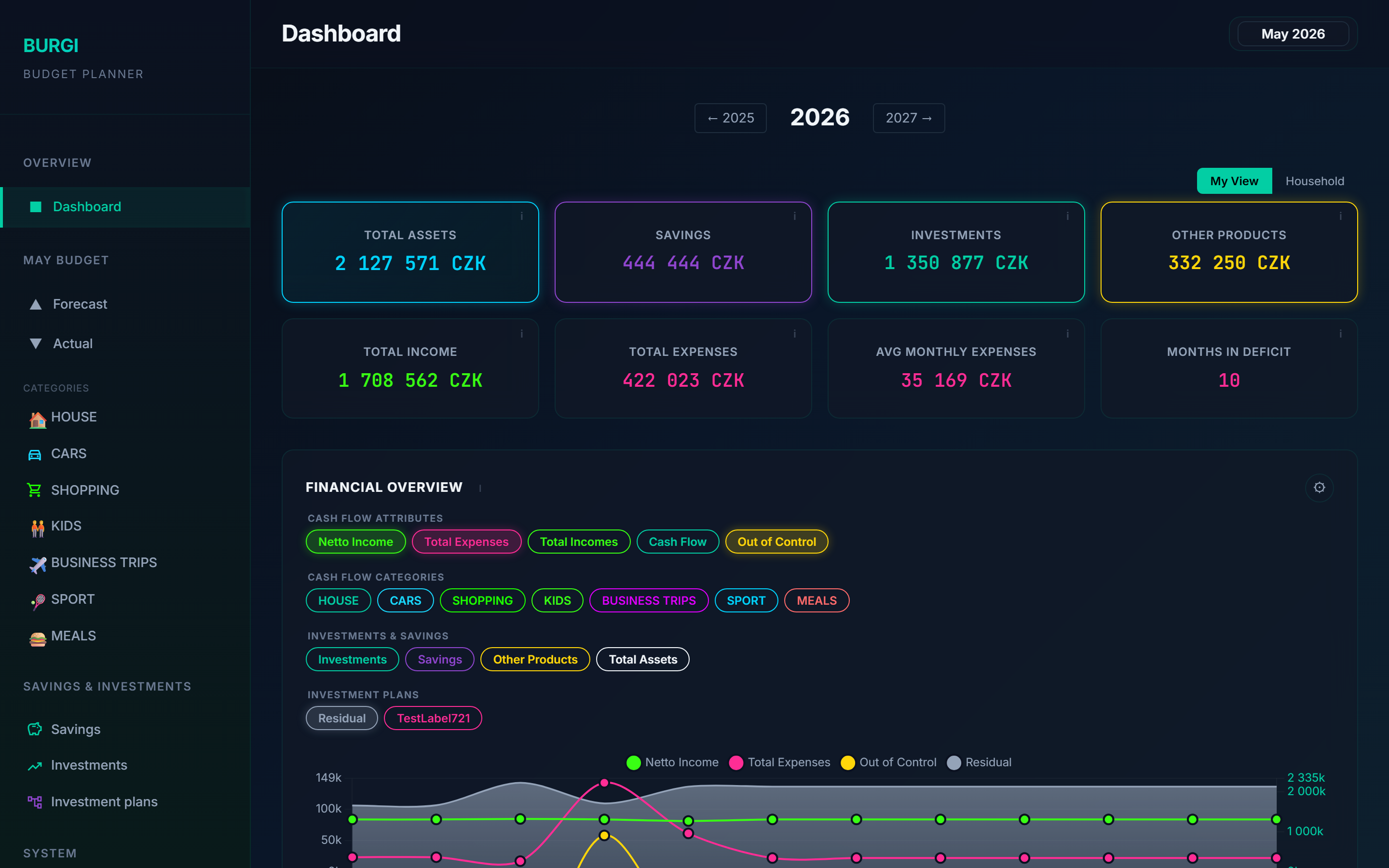The width and height of the screenshot is (1389, 868).
Task: Switch to Household view tab
Action: [1314, 181]
